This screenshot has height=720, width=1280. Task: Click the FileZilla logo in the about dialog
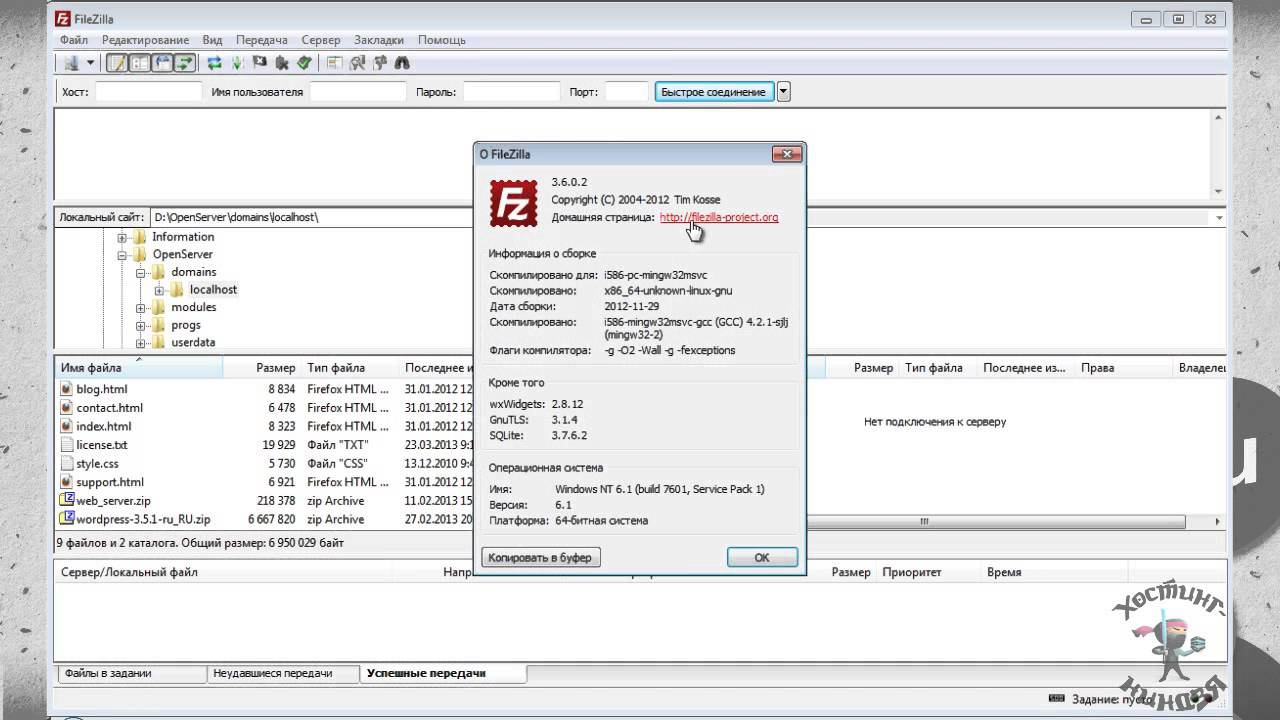coord(514,202)
